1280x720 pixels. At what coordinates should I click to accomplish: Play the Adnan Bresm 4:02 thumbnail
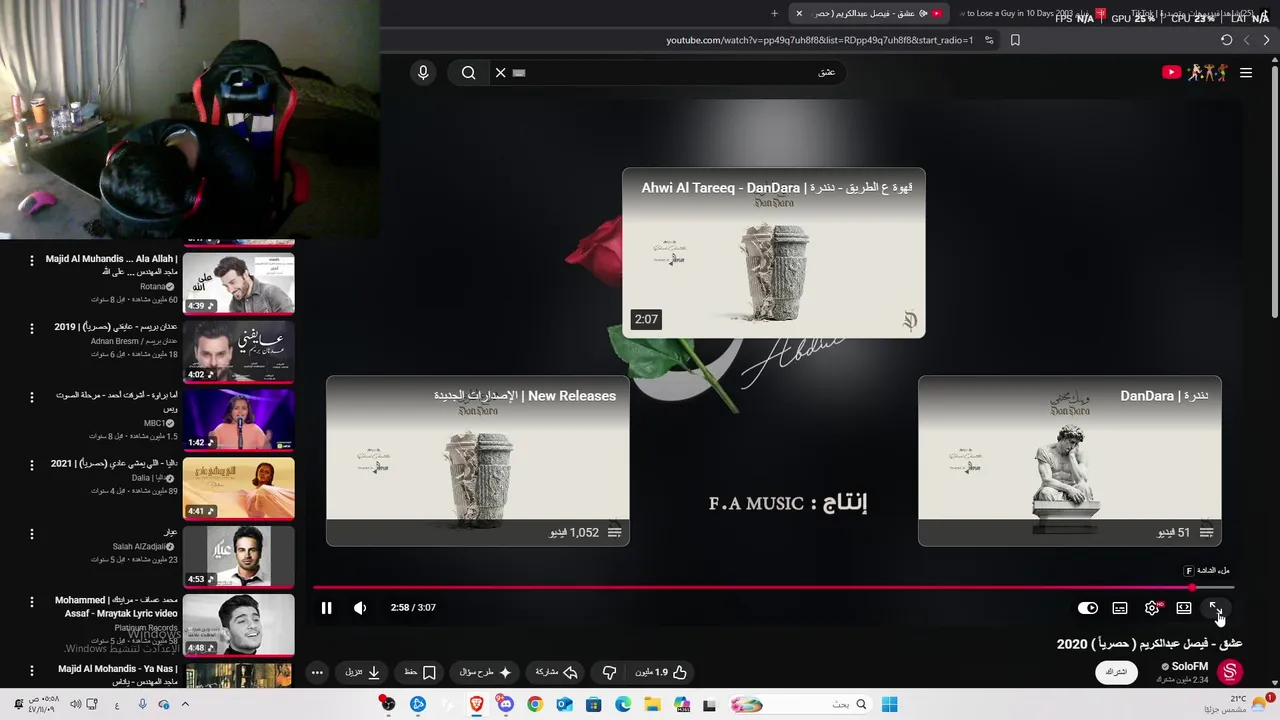click(x=239, y=352)
